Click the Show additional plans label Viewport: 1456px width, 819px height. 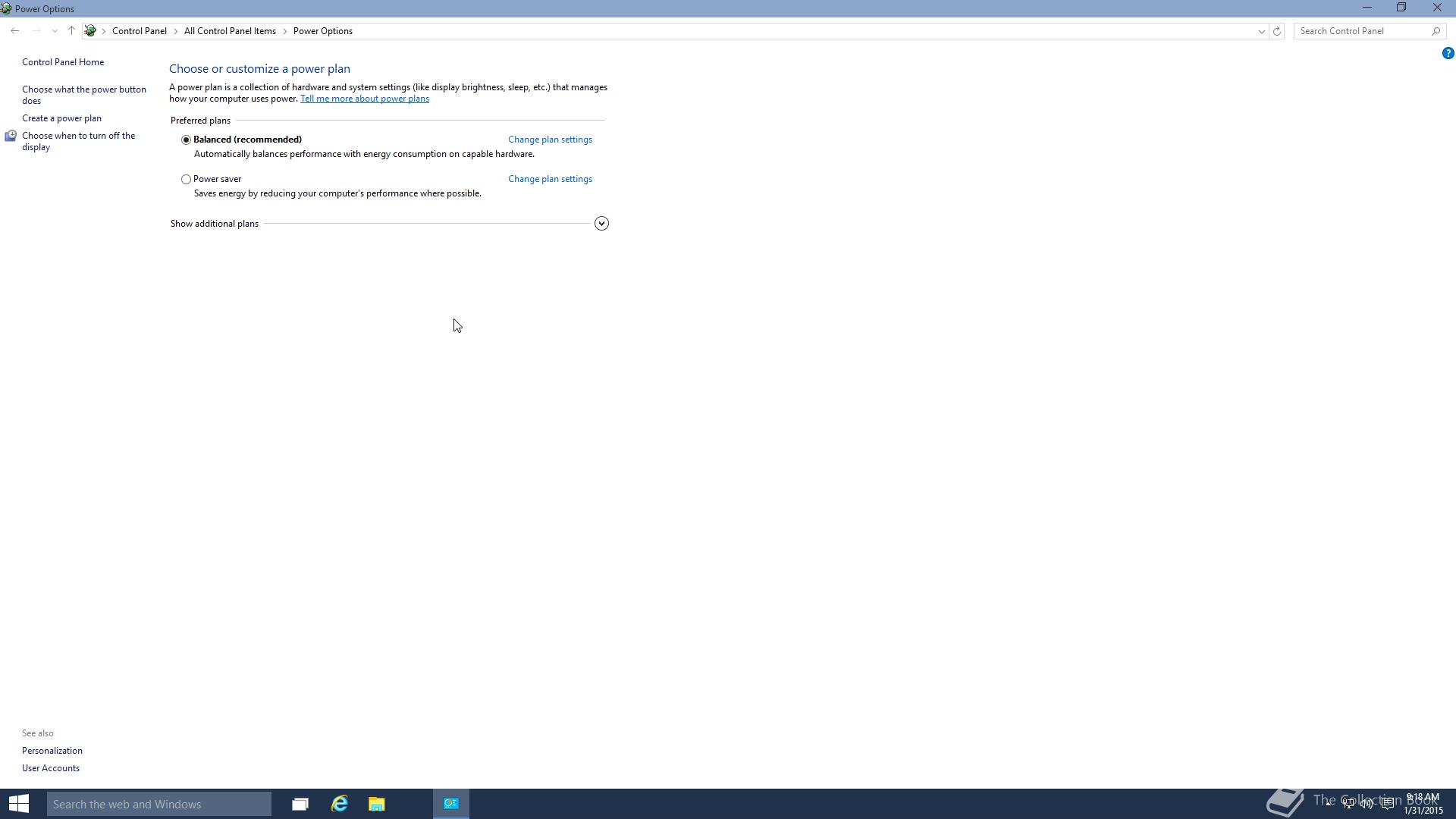tap(215, 224)
